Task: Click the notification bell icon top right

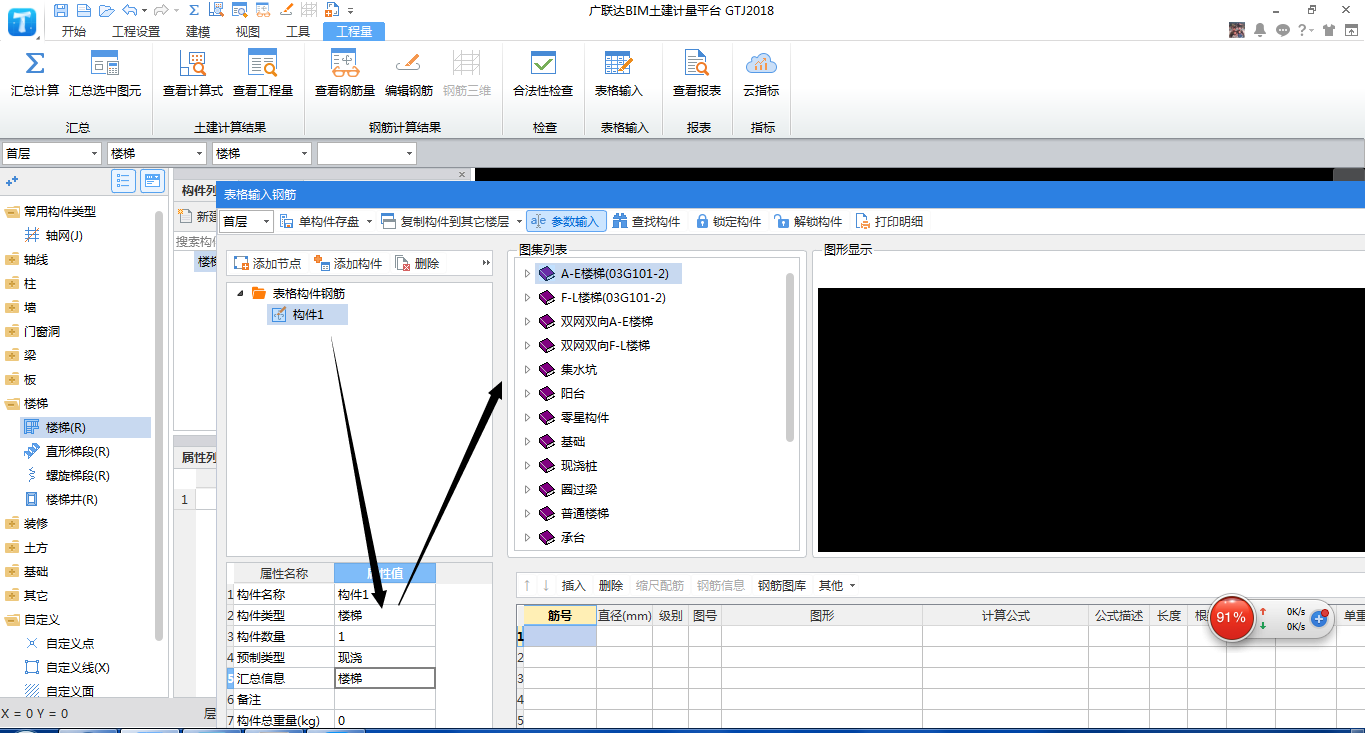Action: pyautogui.click(x=1261, y=30)
